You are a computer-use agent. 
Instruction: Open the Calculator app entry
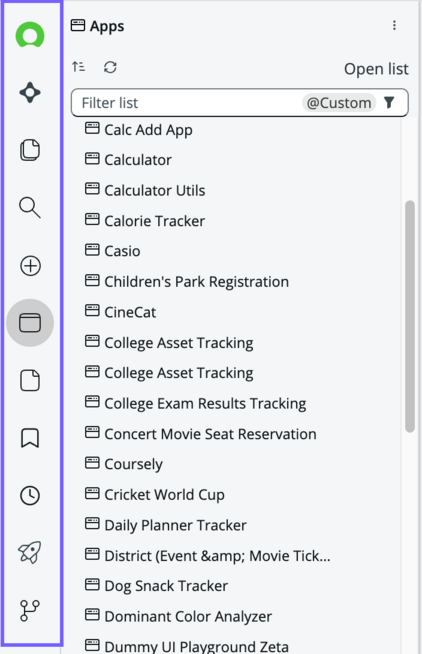point(138,160)
